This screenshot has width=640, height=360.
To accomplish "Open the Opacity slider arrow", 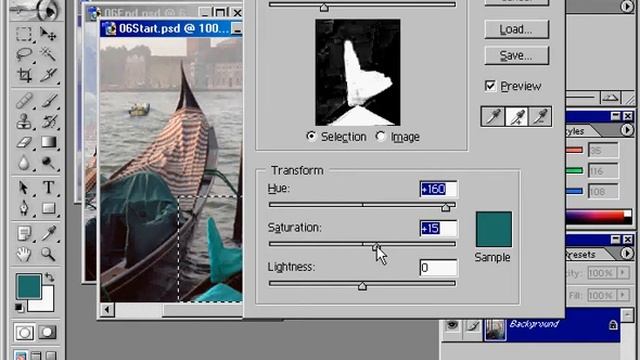I will 623,273.
